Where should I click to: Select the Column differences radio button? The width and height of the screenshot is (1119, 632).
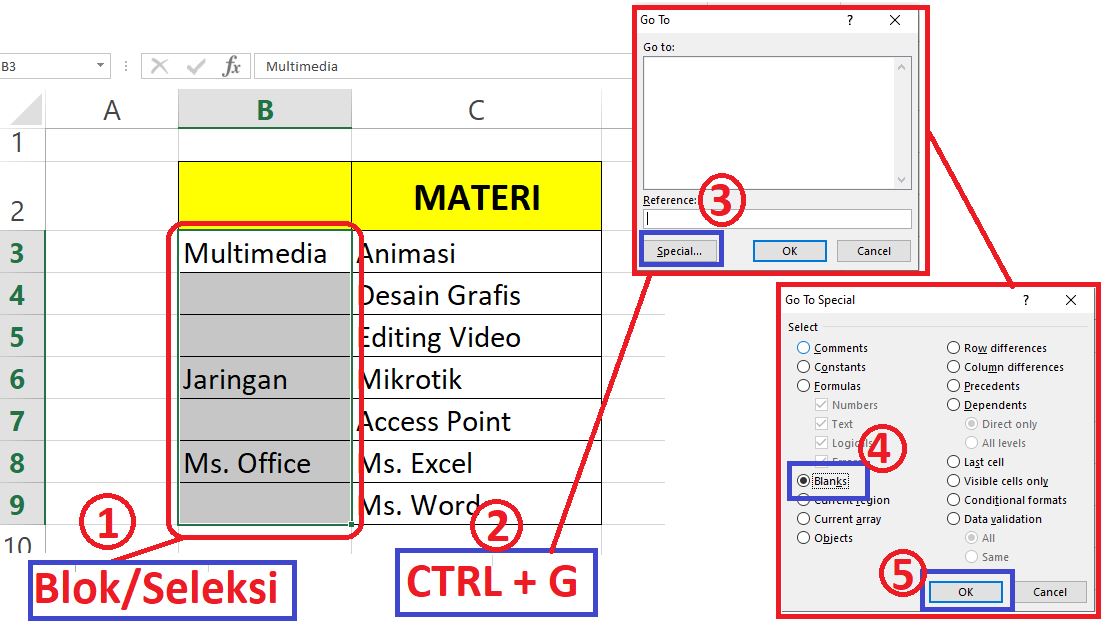(953, 367)
